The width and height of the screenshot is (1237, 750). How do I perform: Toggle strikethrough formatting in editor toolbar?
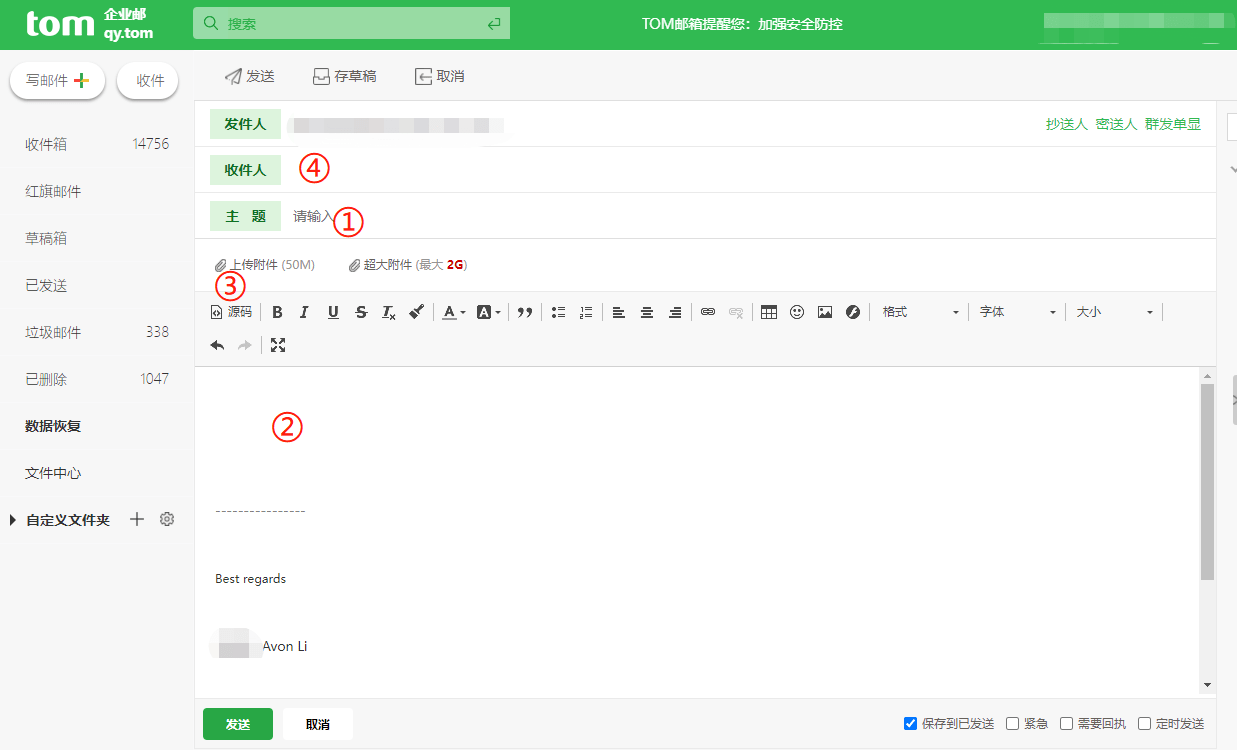coord(361,312)
